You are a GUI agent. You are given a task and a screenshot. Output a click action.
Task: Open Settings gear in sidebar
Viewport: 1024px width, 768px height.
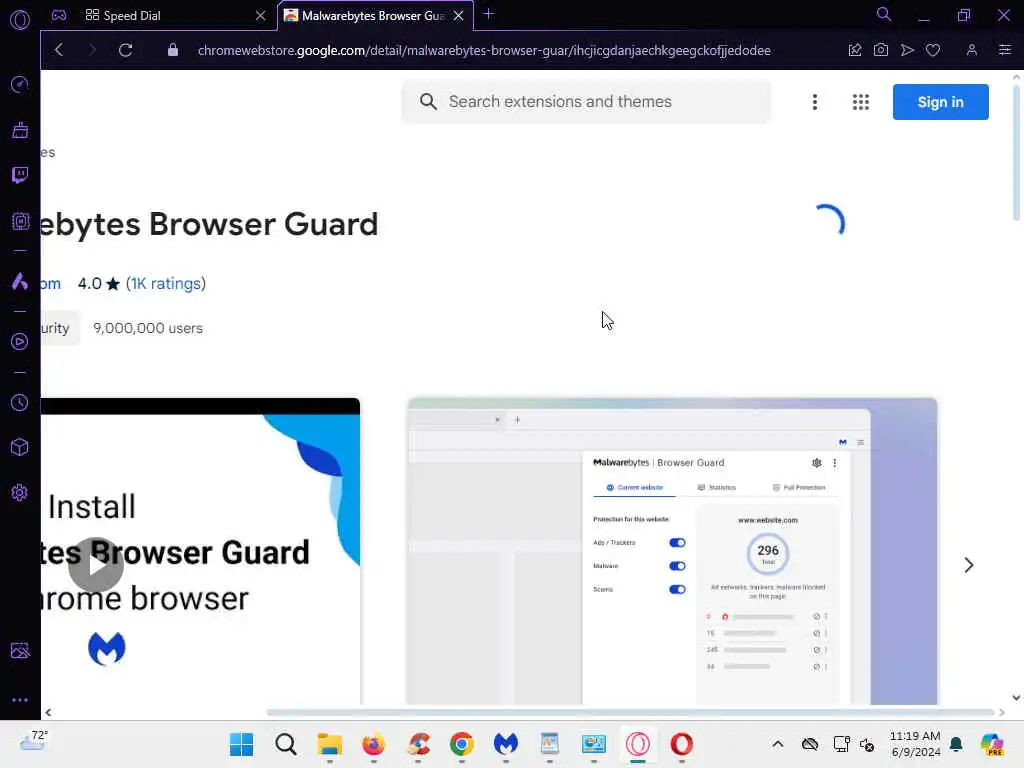click(20, 492)
